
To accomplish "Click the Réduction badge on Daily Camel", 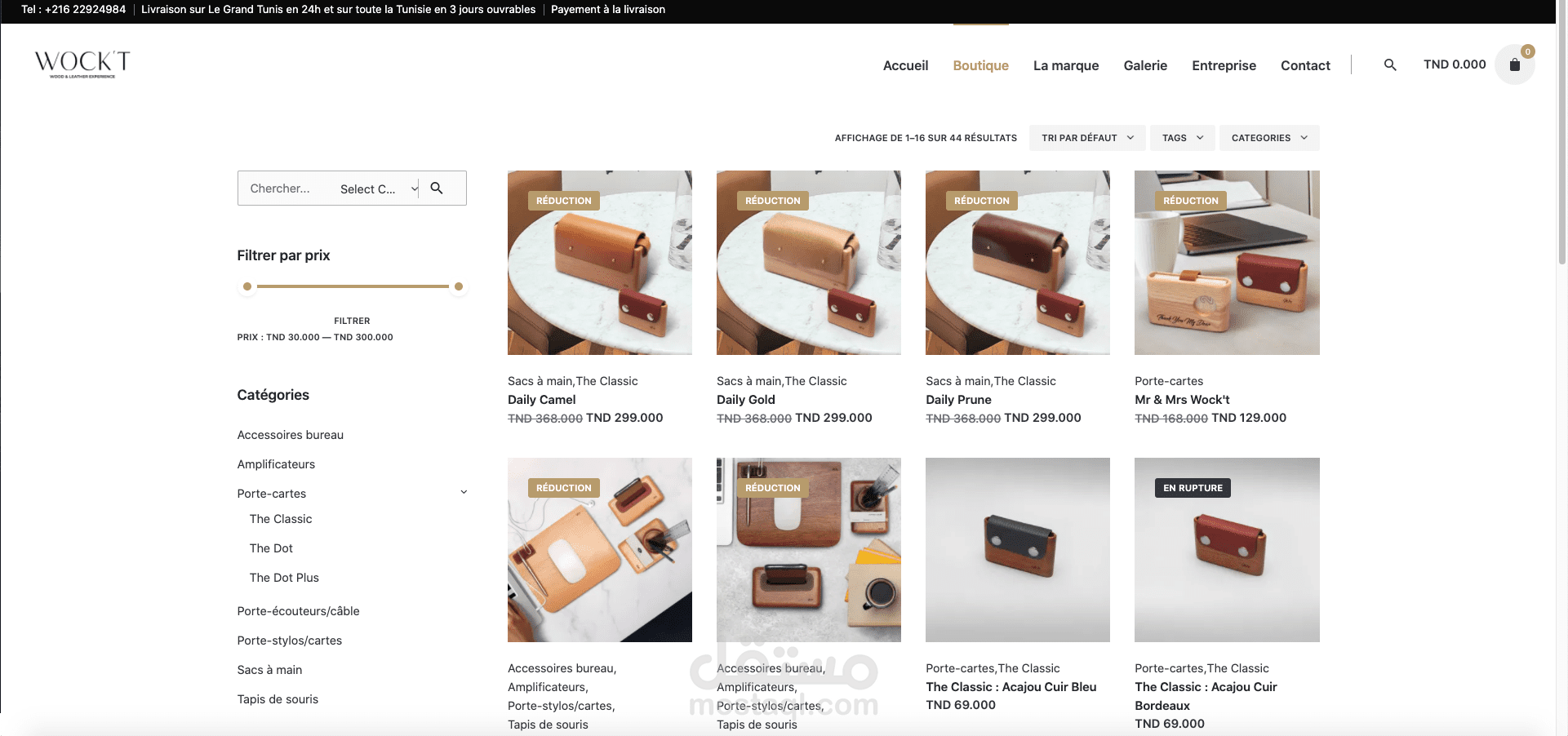I will [564, 201].
